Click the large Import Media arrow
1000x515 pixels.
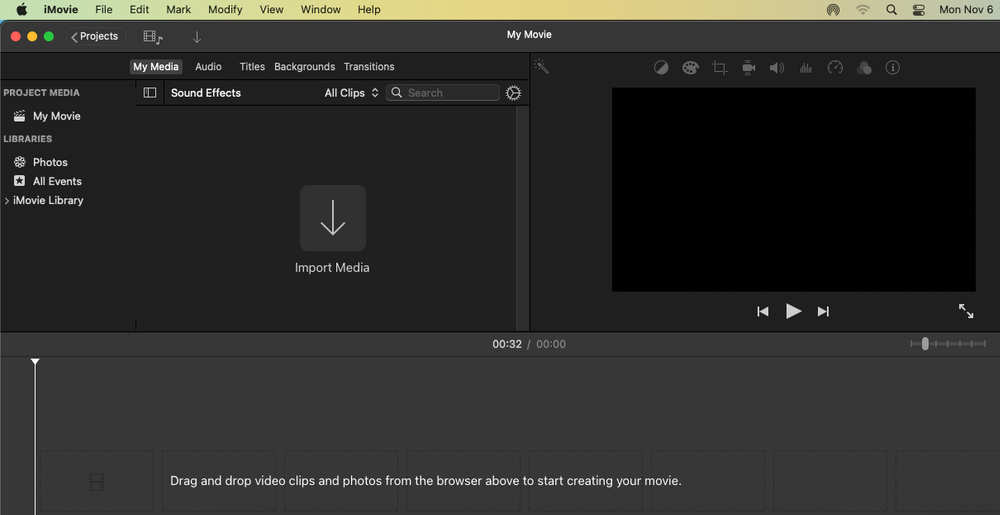(333, 218)
